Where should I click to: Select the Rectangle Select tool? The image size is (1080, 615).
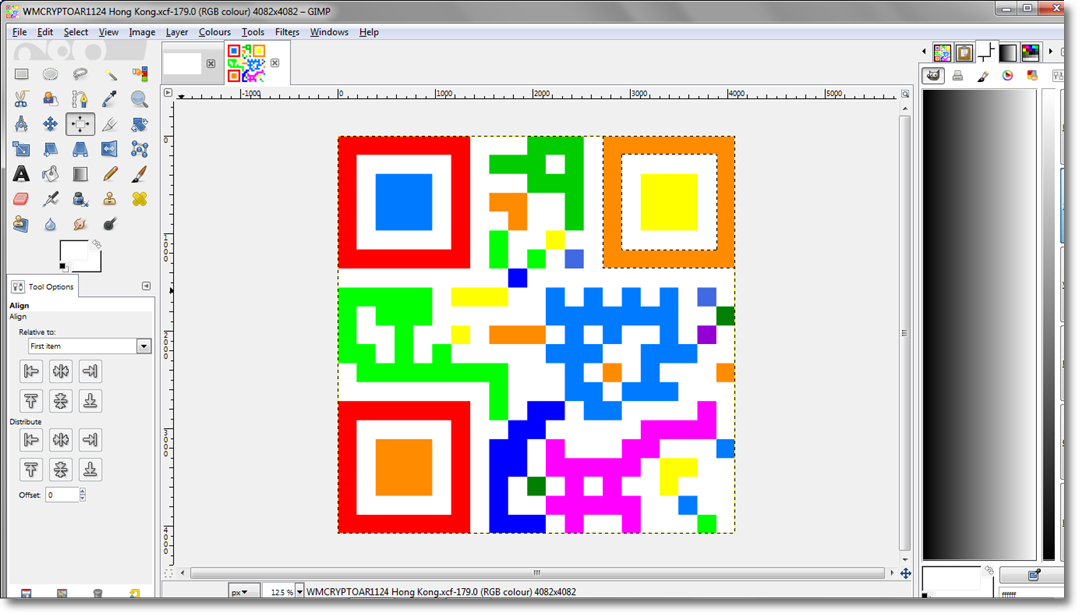[x=21, y=74]
